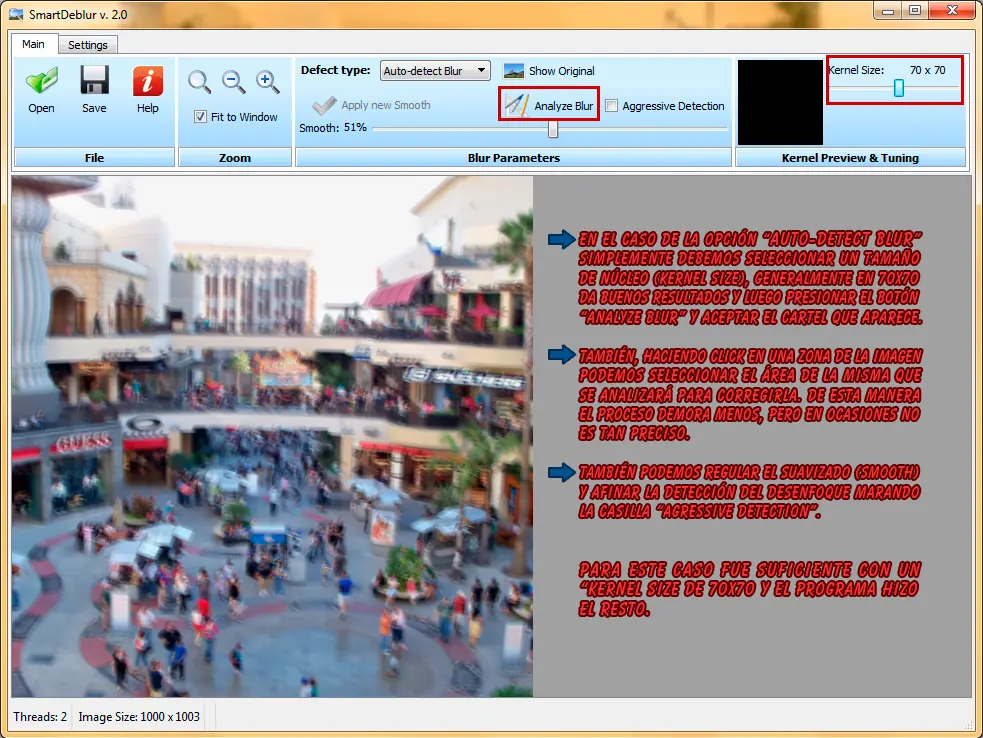This screenshot has height=738, width=983.
Task: Zoom in with the plus magnifier
Action: point(268,82)
